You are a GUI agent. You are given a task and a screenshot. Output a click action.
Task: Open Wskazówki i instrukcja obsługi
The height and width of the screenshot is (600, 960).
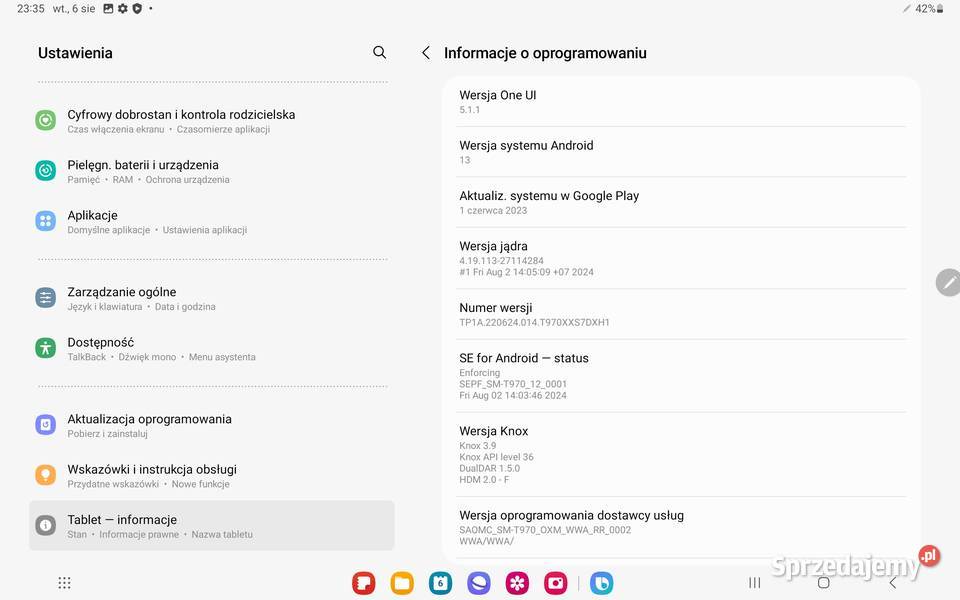coord(212,475)
